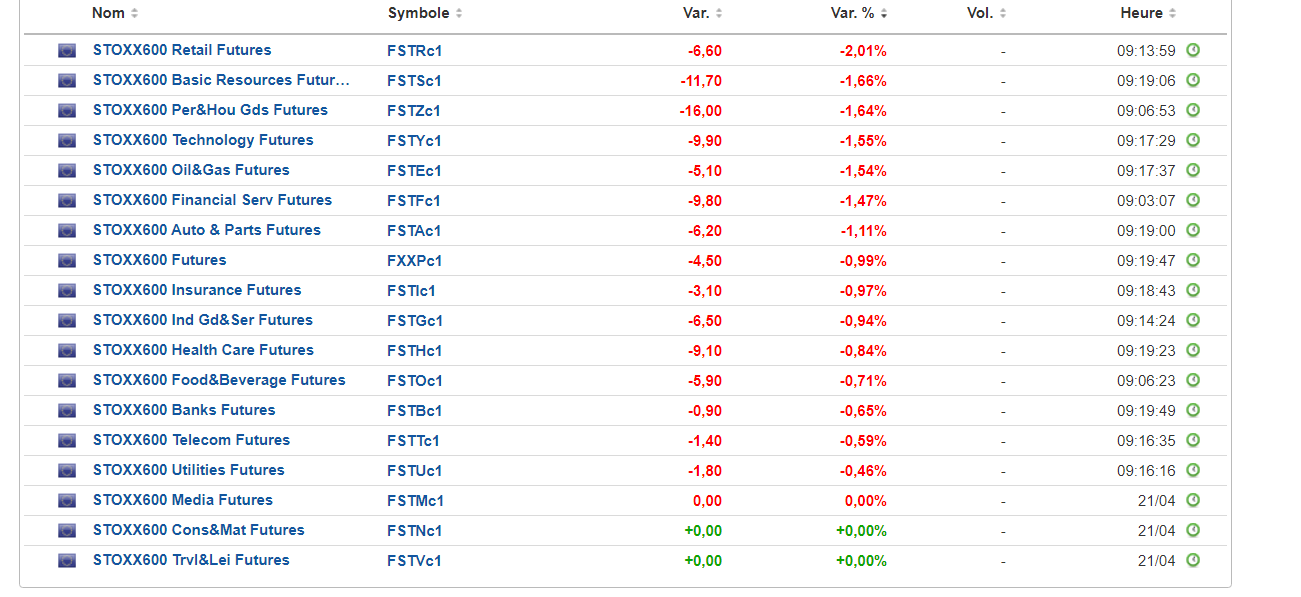Screen dimensions: 1301x597
Task: Click the flag icon next to STOXX600 Insurance Futures
Action: pos(67,290)
